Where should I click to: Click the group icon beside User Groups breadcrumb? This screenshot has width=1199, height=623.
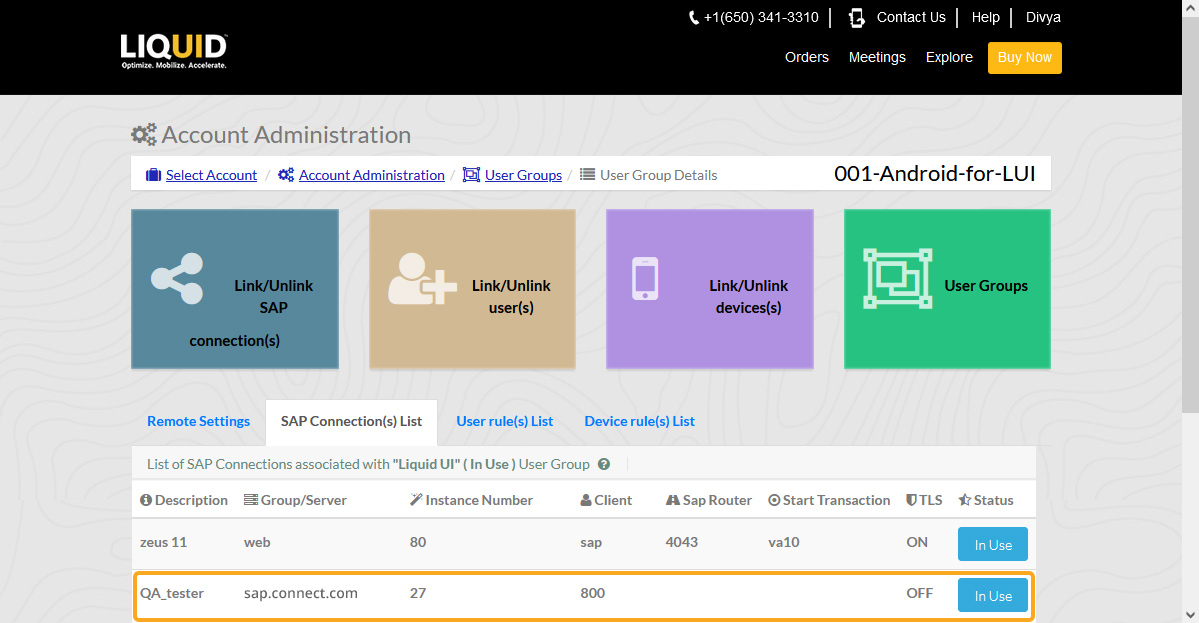(x=471, y=175)
